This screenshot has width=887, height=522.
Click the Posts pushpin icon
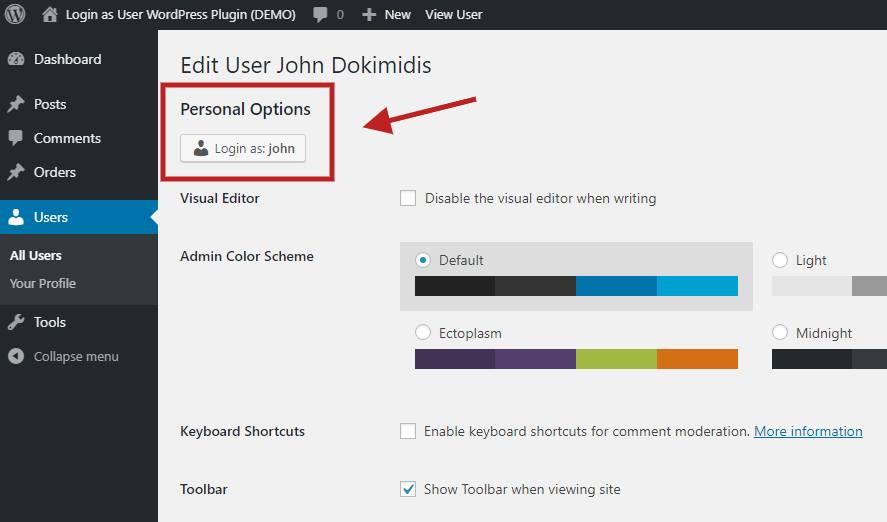[x=16, y=104]
